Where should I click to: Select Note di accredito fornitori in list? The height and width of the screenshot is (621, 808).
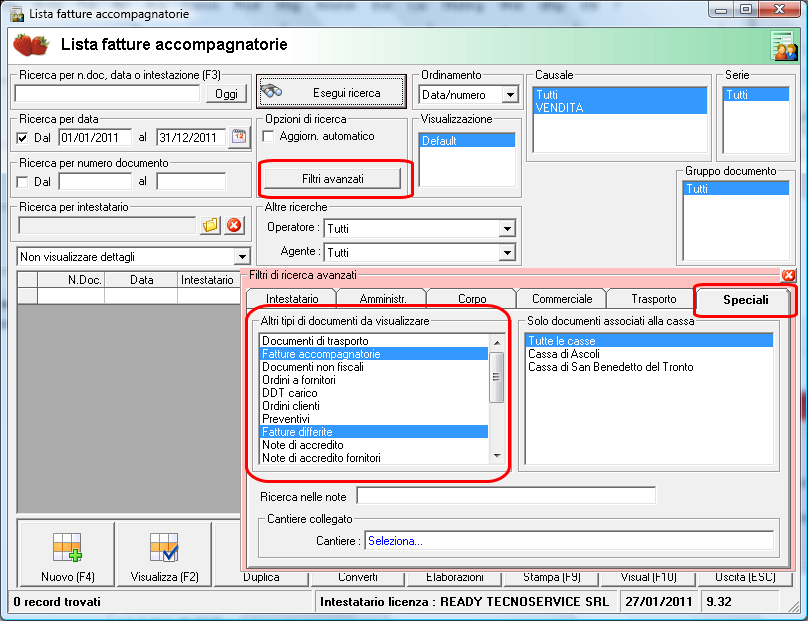coord(374,458)
